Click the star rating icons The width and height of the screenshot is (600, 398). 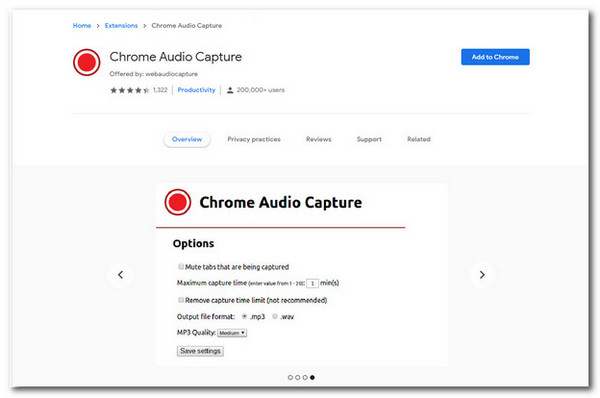pos(130,90)
